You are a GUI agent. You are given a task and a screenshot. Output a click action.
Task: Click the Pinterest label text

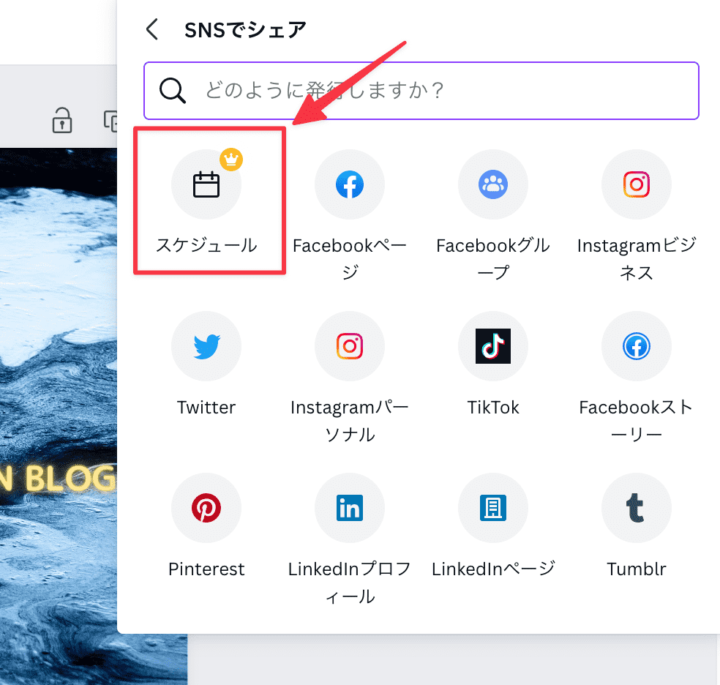206,569
